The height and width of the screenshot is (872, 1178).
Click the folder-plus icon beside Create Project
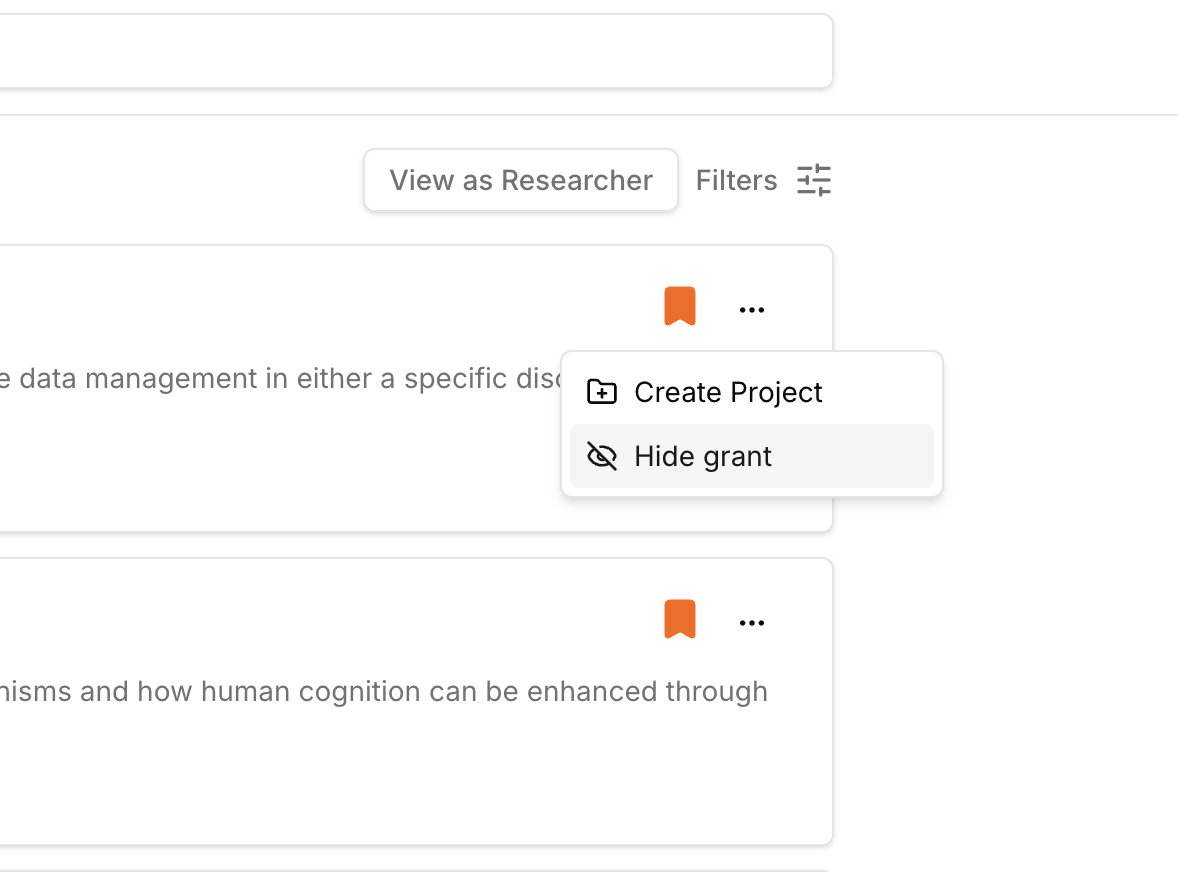click(x=602, y=392)
